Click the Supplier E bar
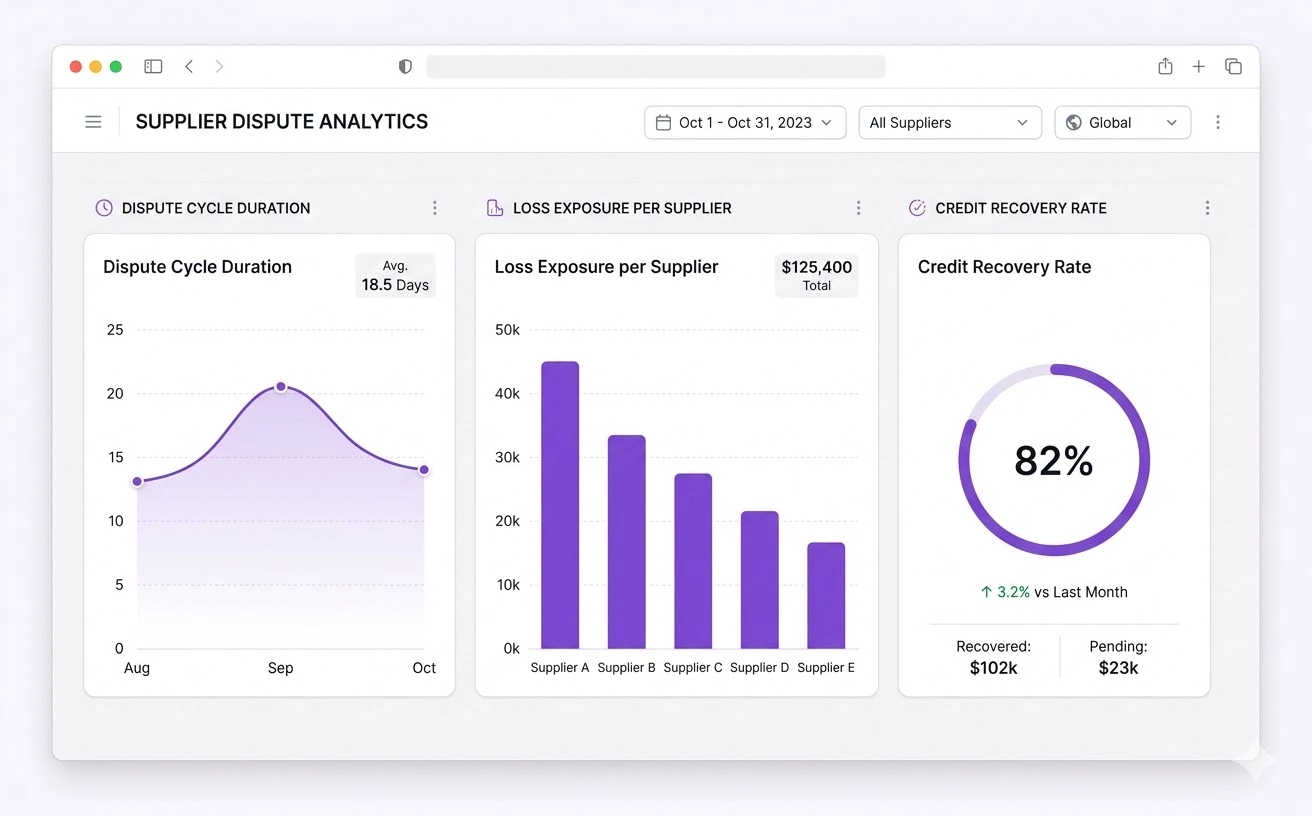1312x816 pixels. pyautogui.click(x=826, y=596)
